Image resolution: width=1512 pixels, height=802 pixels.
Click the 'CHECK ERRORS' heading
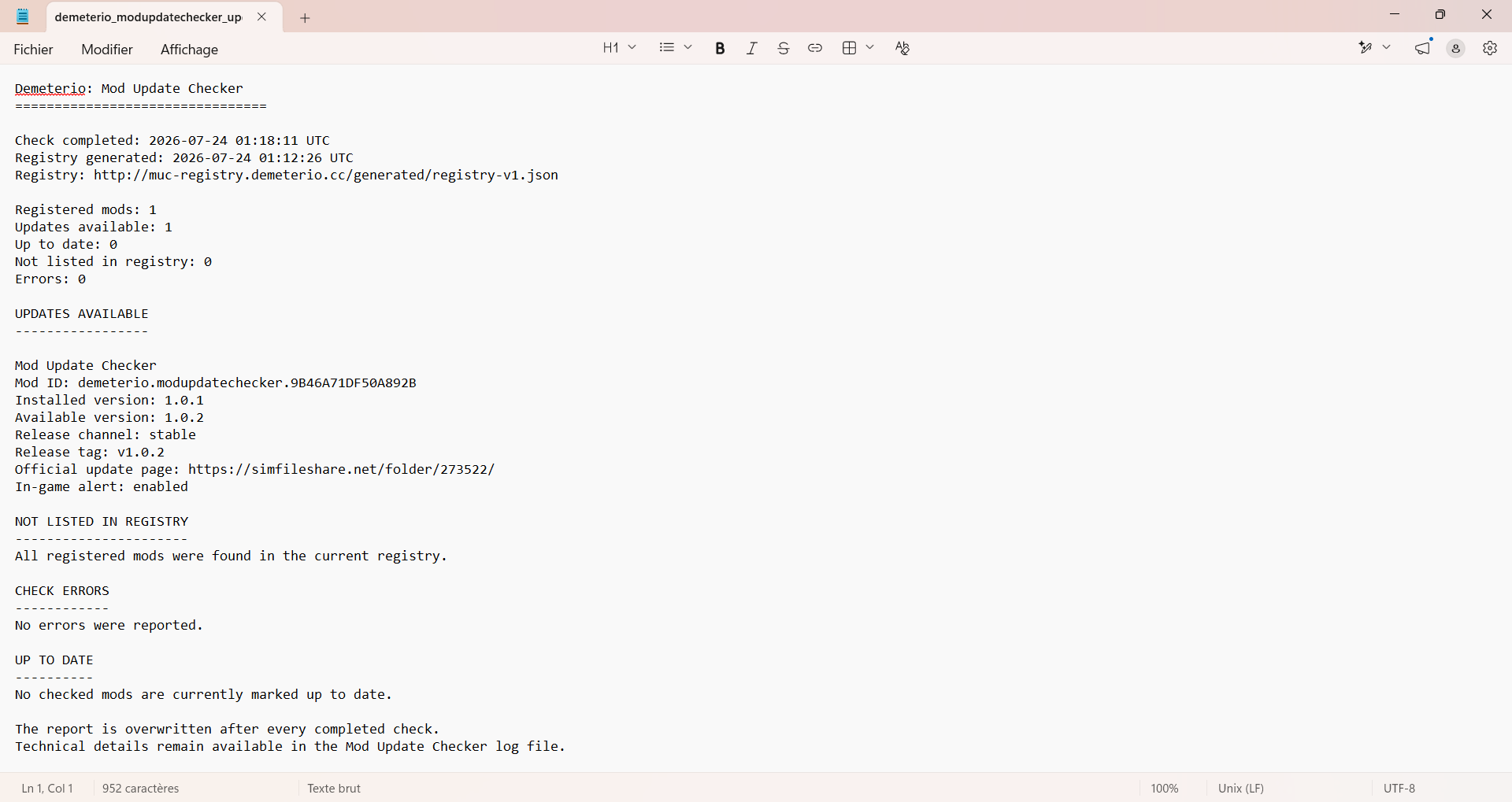pyautogui.click(x=62, y=591)
